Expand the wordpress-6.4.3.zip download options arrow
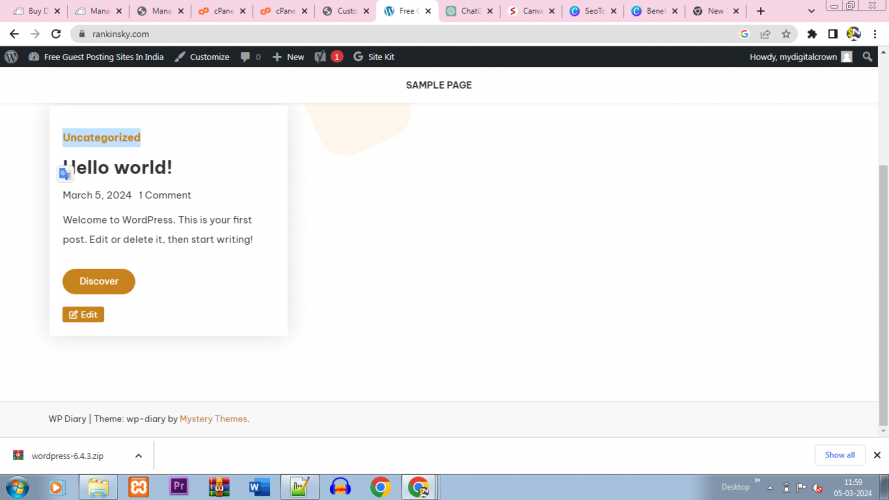The width and height of the screenshot is (889, 500). click(138, 455)
